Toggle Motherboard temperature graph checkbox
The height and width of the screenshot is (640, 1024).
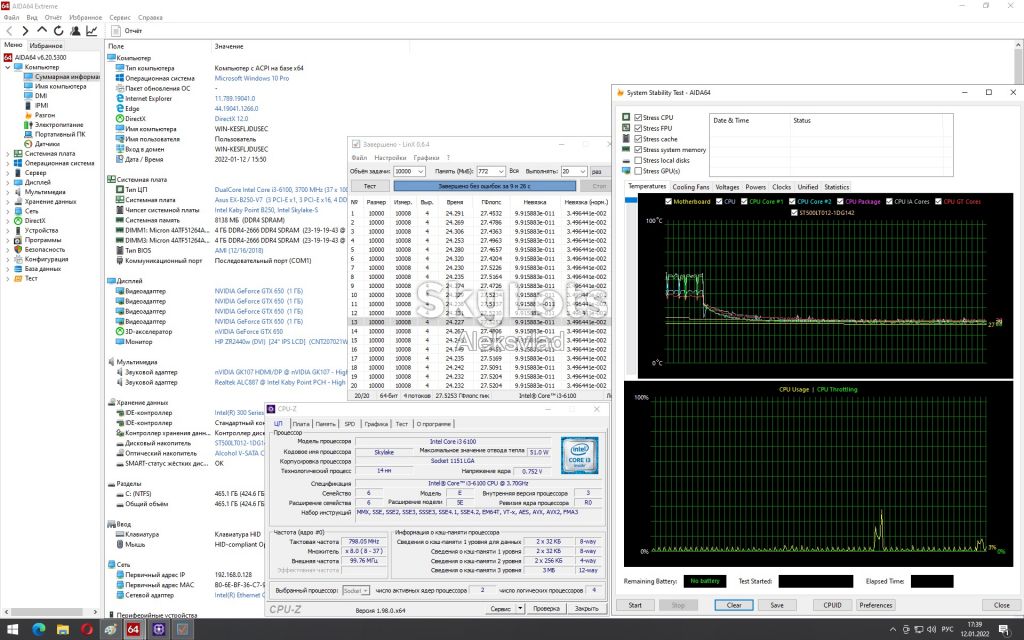click(668, 202)
